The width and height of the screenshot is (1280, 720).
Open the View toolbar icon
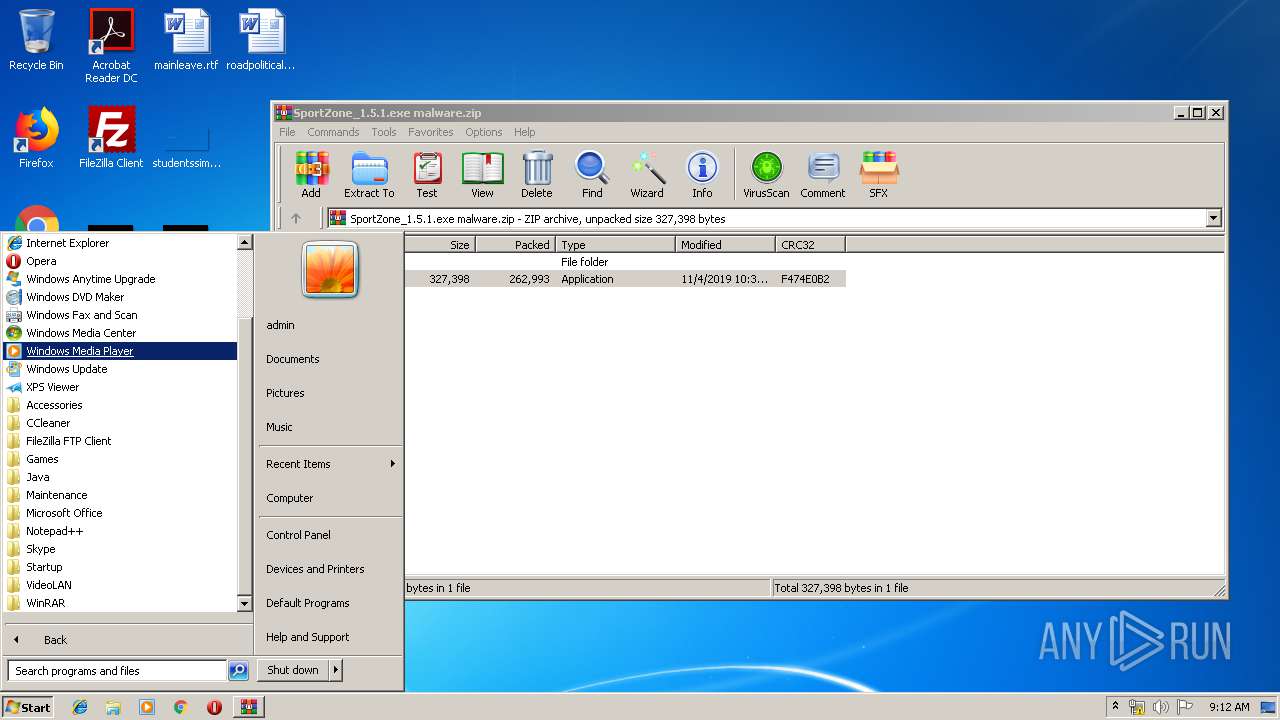coord(482,175)
